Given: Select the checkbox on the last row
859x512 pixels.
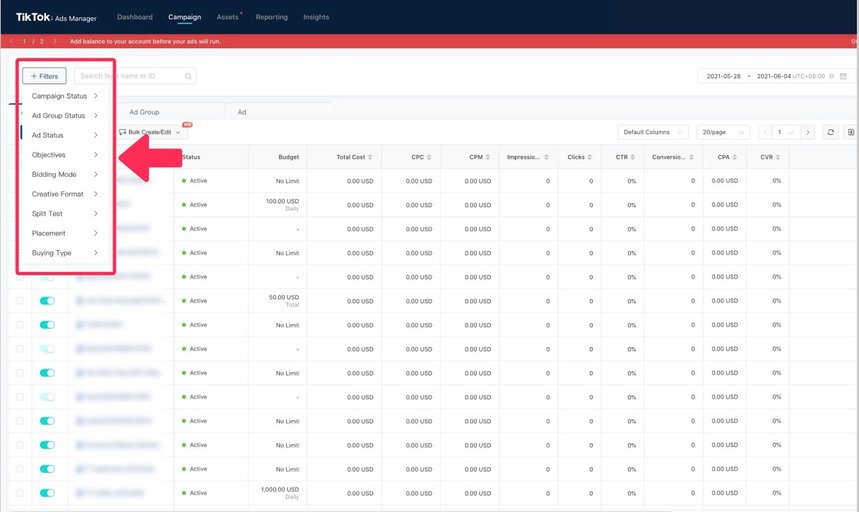Looking at the screenshot, I should 19,493.
